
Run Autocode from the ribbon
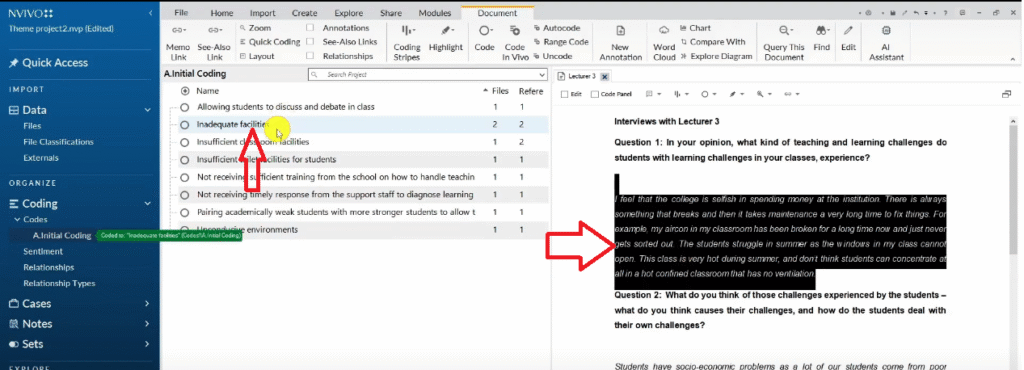(x=557, y=28)
